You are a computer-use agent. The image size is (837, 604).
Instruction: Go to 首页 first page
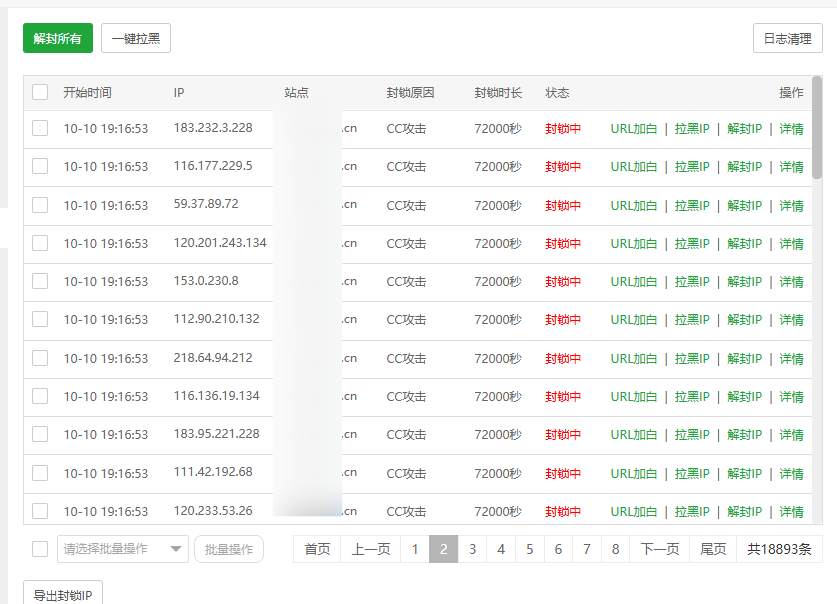click(317, 549)
